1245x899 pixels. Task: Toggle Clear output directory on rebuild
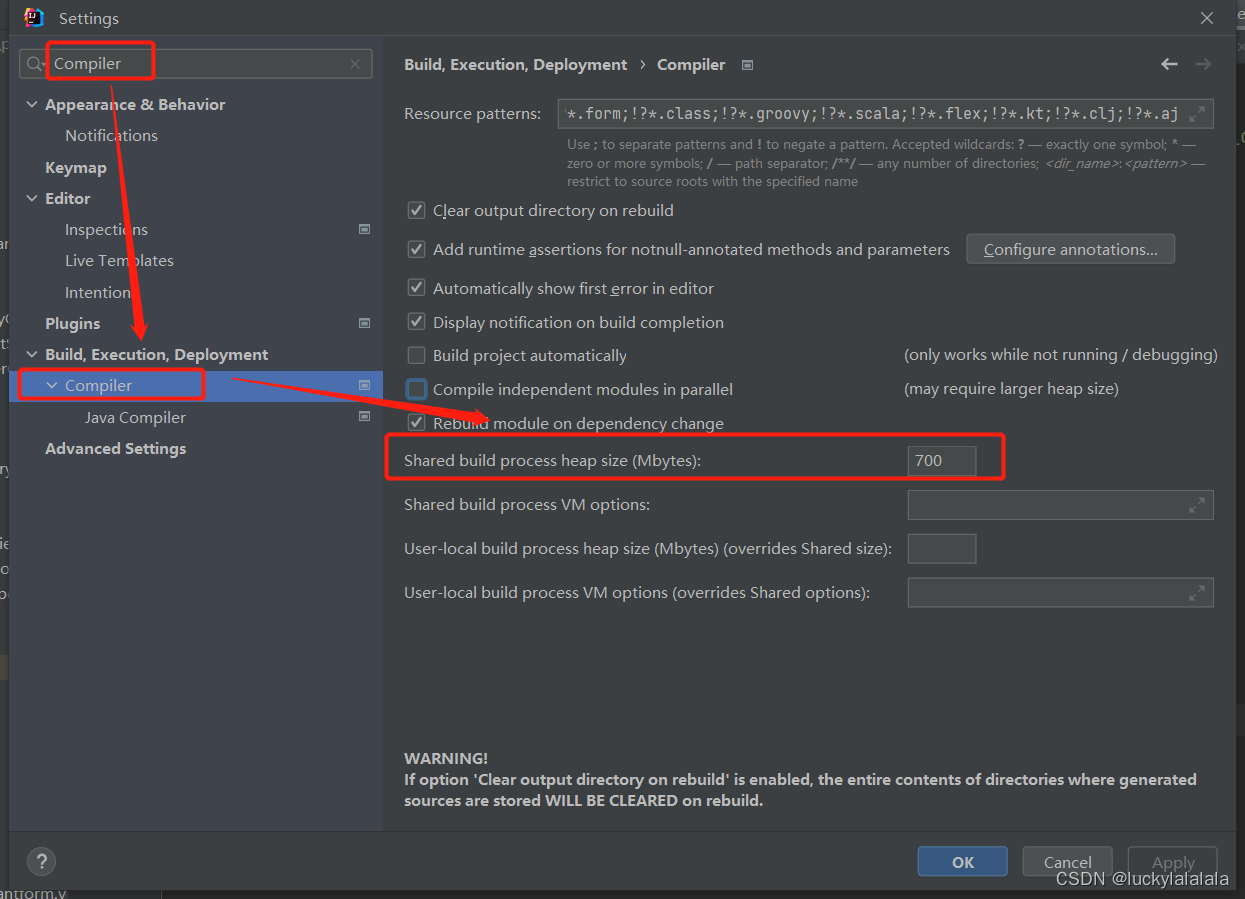417,211
